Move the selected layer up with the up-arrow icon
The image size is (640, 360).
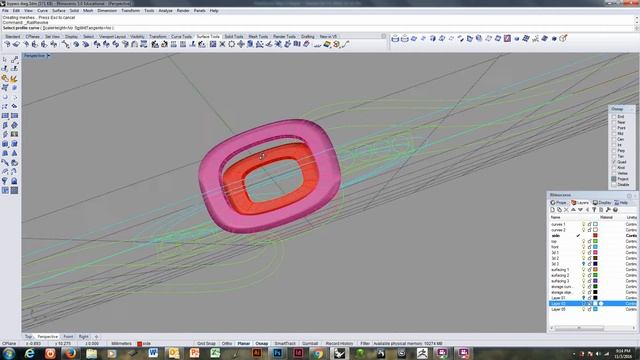click(573, 210)
